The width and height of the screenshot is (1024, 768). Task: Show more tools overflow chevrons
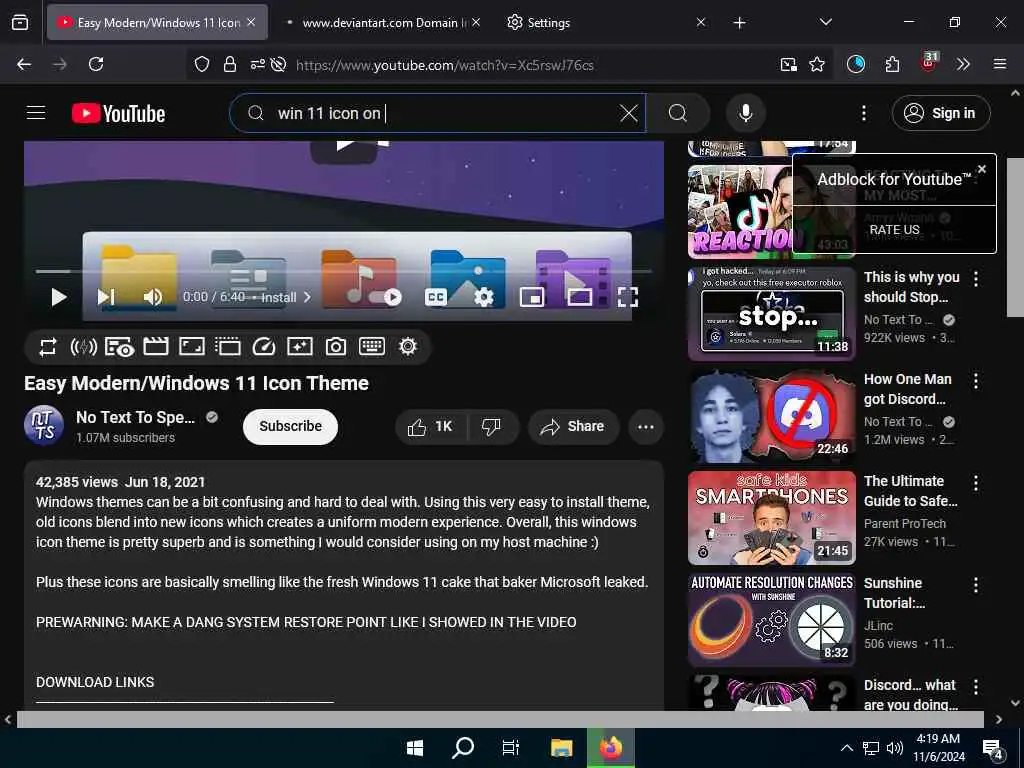coord(963,64)
